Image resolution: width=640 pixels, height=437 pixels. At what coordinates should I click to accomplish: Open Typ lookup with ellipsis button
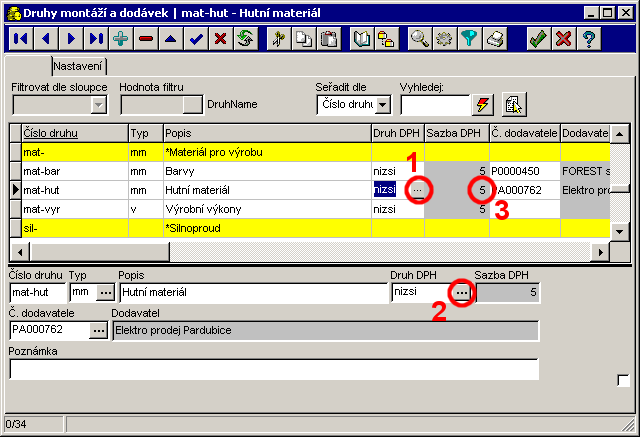pyautogui.click(x=104, y=293)
